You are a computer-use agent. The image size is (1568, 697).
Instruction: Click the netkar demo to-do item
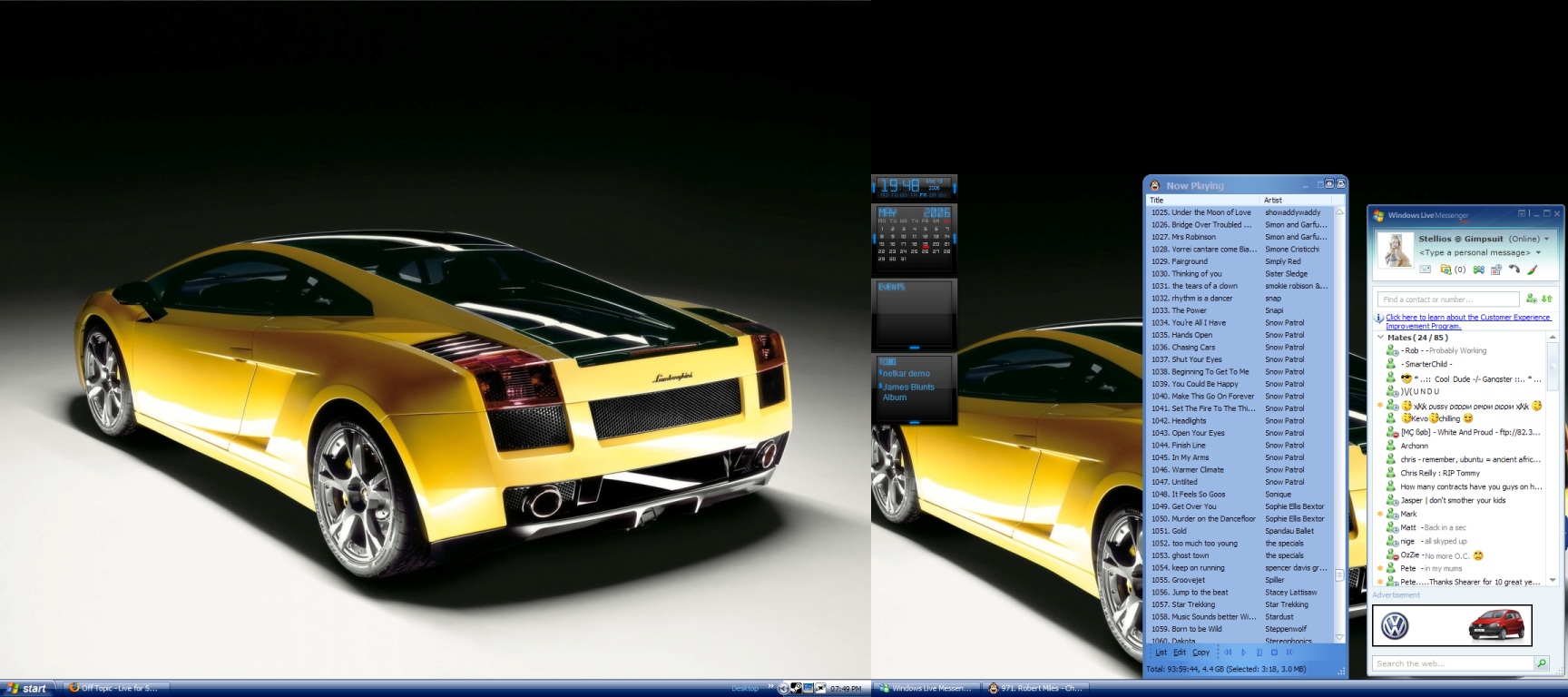pos(905,374)
